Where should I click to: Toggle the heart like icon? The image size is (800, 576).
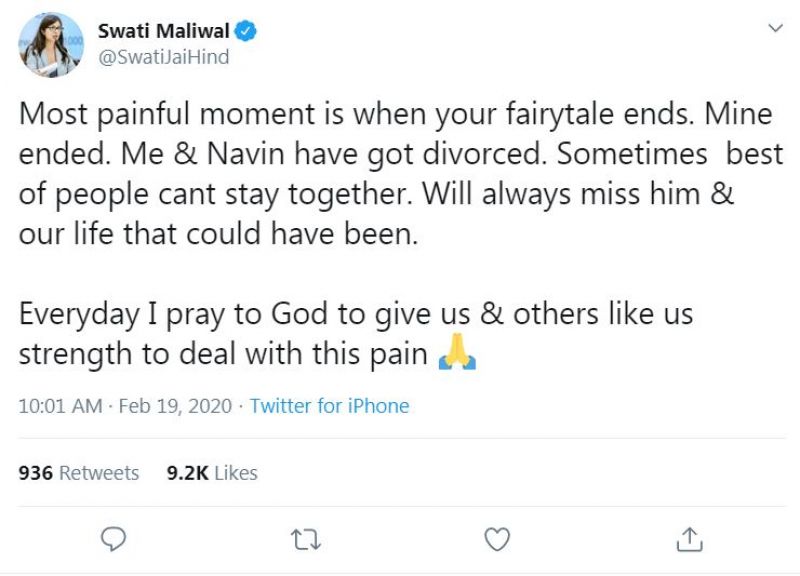pos(496,539)
